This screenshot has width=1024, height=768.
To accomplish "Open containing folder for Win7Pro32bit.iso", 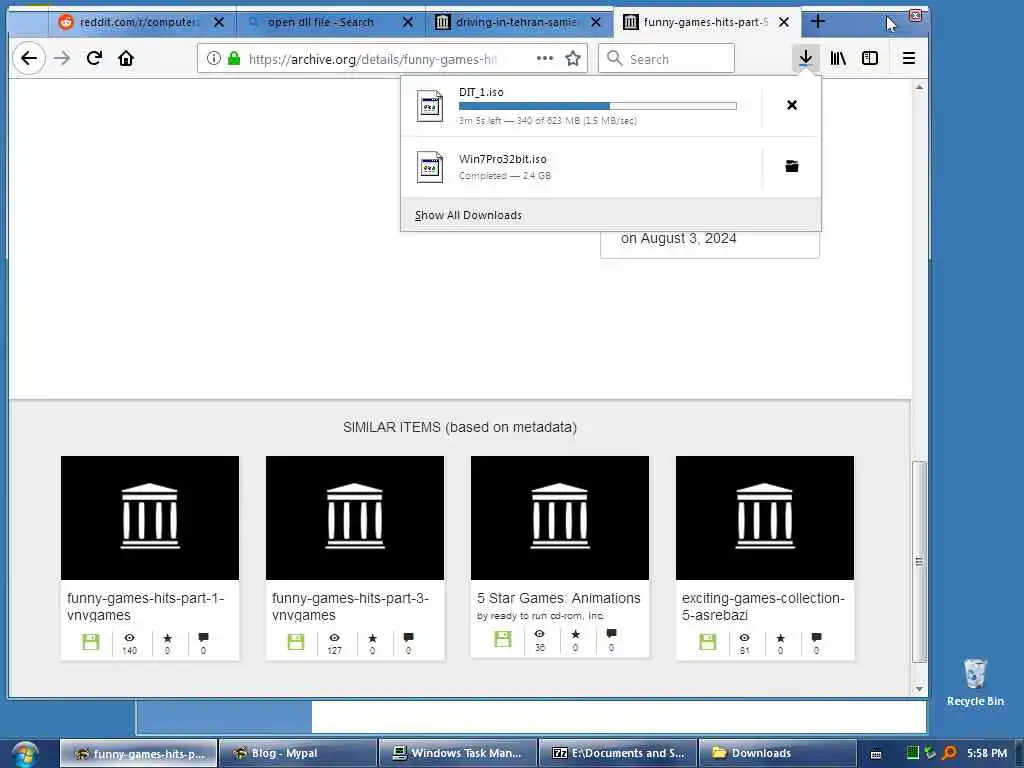I will pos(792,166).
